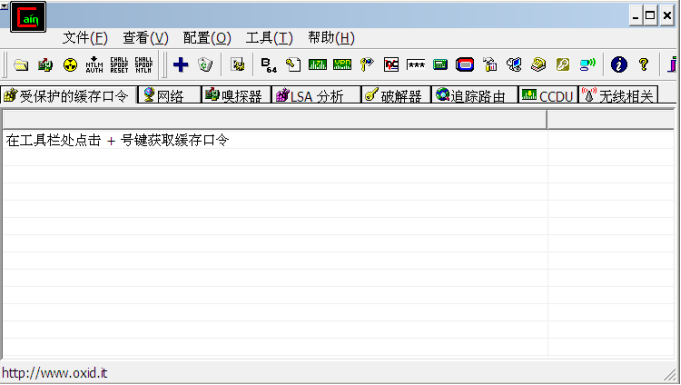This screenshot has width=681, height=385.
Task: Click the yellow telephone toolbar icon
Action: pos(539,65)
